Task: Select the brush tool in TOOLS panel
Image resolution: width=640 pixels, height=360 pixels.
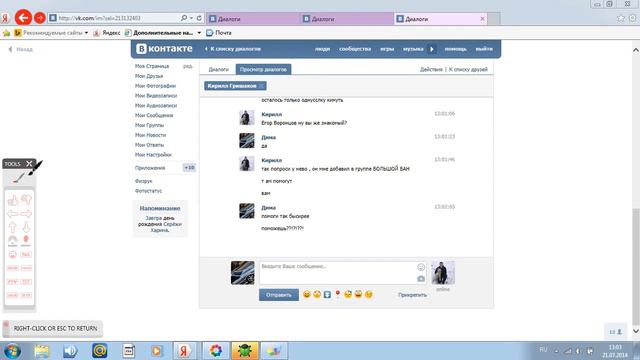Action: click(18, 178)
